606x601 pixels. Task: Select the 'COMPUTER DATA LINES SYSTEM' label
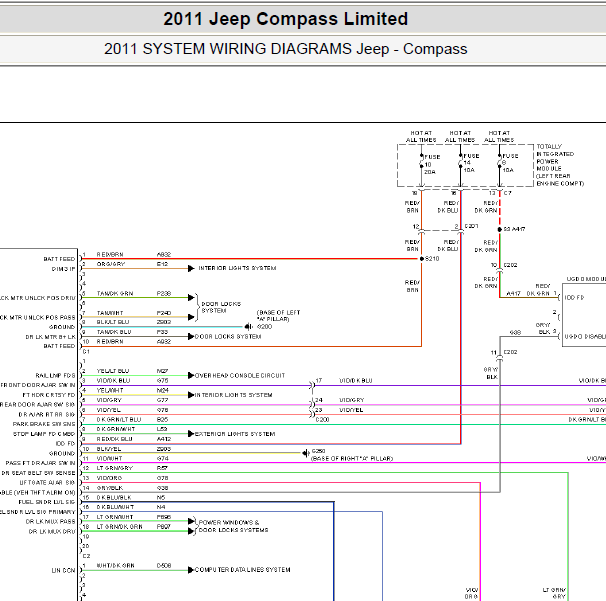click(243, 570)
